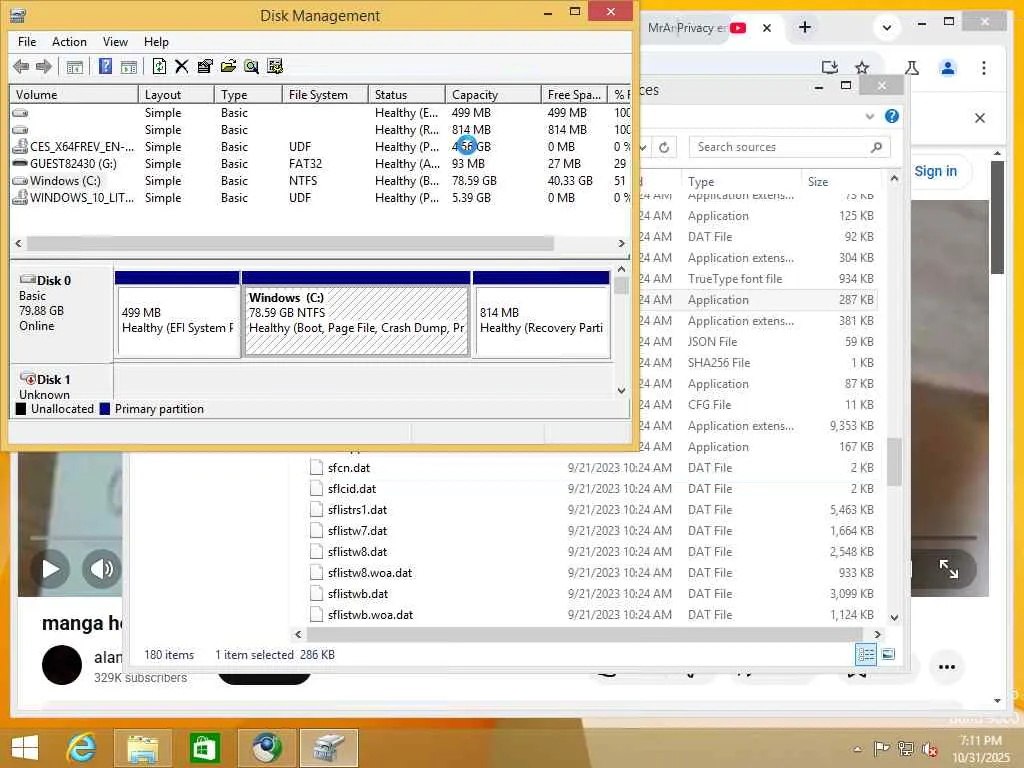1024x768 pixels.
Task: Sort by the Layout column header
Action: pos(176,95)
